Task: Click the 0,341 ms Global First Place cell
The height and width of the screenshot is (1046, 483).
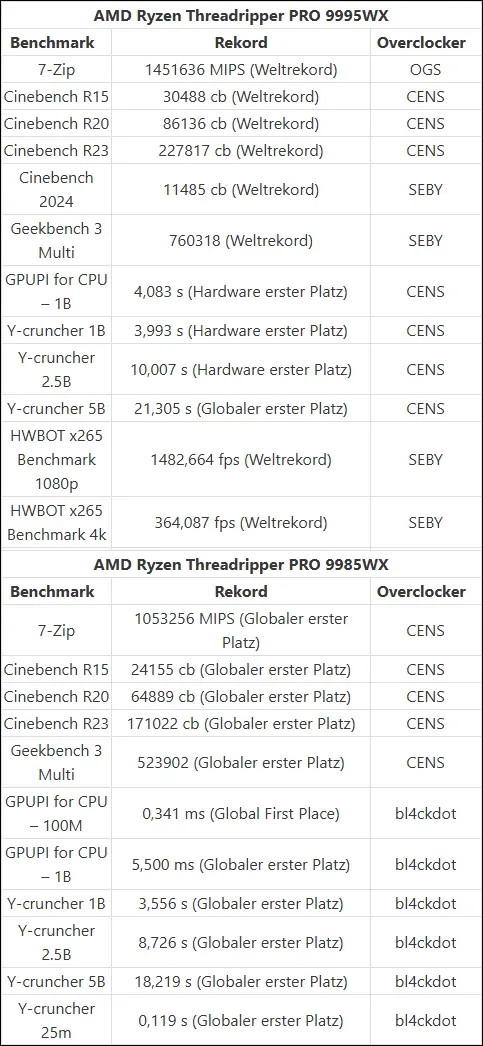Action: point(241,813)
